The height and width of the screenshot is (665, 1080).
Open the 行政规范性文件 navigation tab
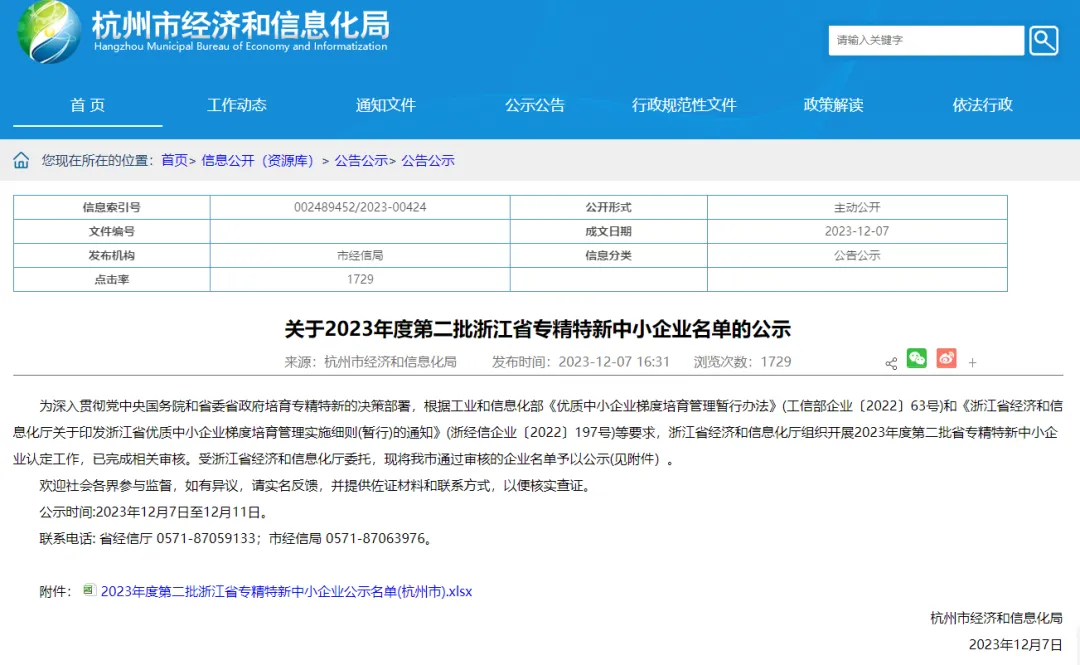pyautogui.click(x=685, y=105)
